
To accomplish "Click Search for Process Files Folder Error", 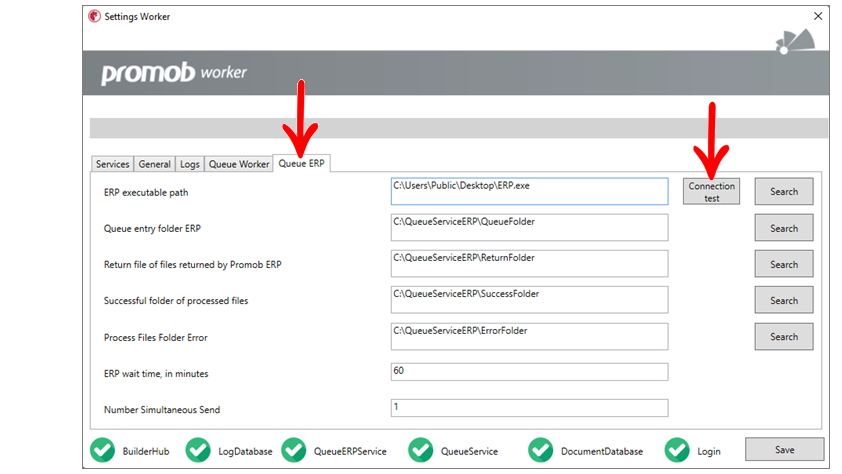I will [x=784, y=337].
